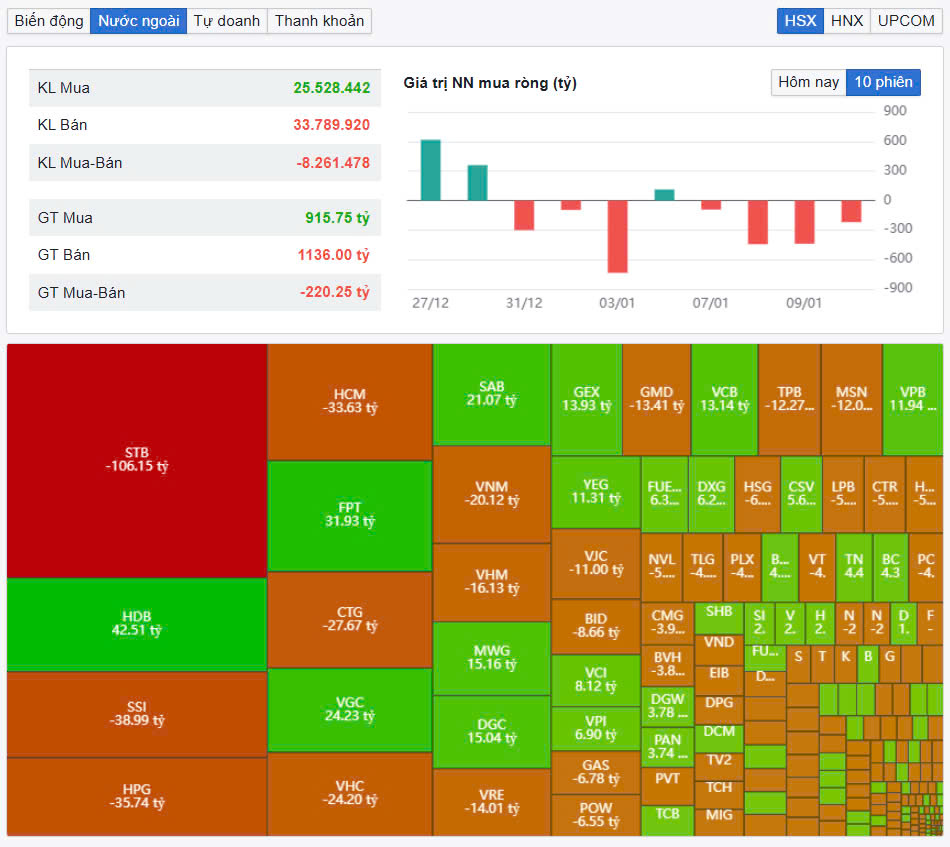Click the largest red bar at 03/01

[x=617, y=236]
